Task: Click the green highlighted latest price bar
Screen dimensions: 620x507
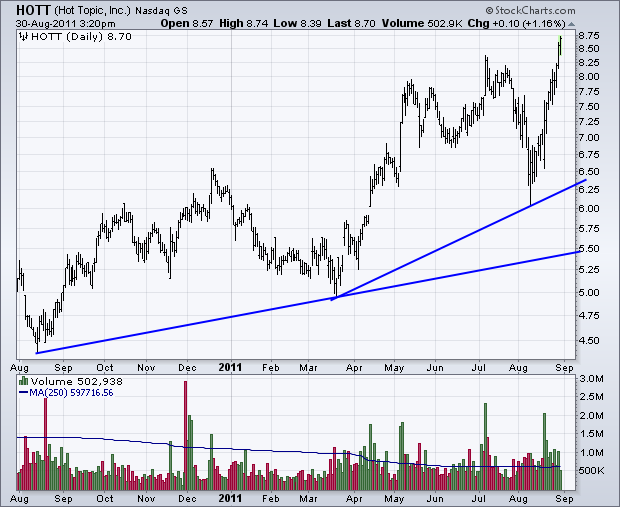Action: (560, 45)
